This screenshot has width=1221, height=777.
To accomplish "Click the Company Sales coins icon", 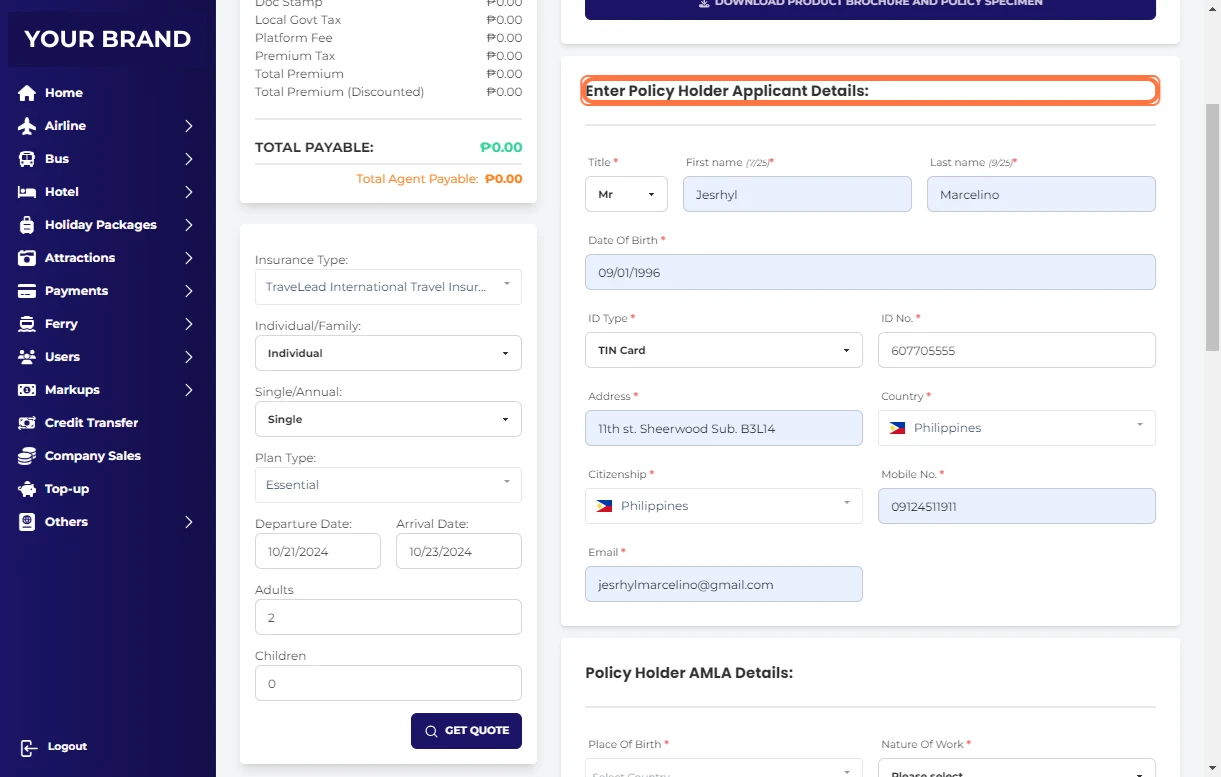I will coord(27,456).
